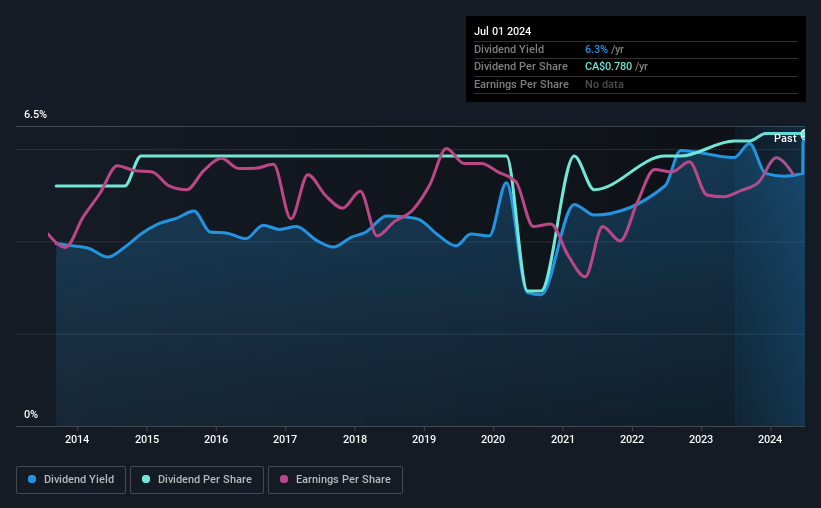This screenshot has height=508, width=821.
Task: Select the 2022 year marker
Action: coord(632,439)
